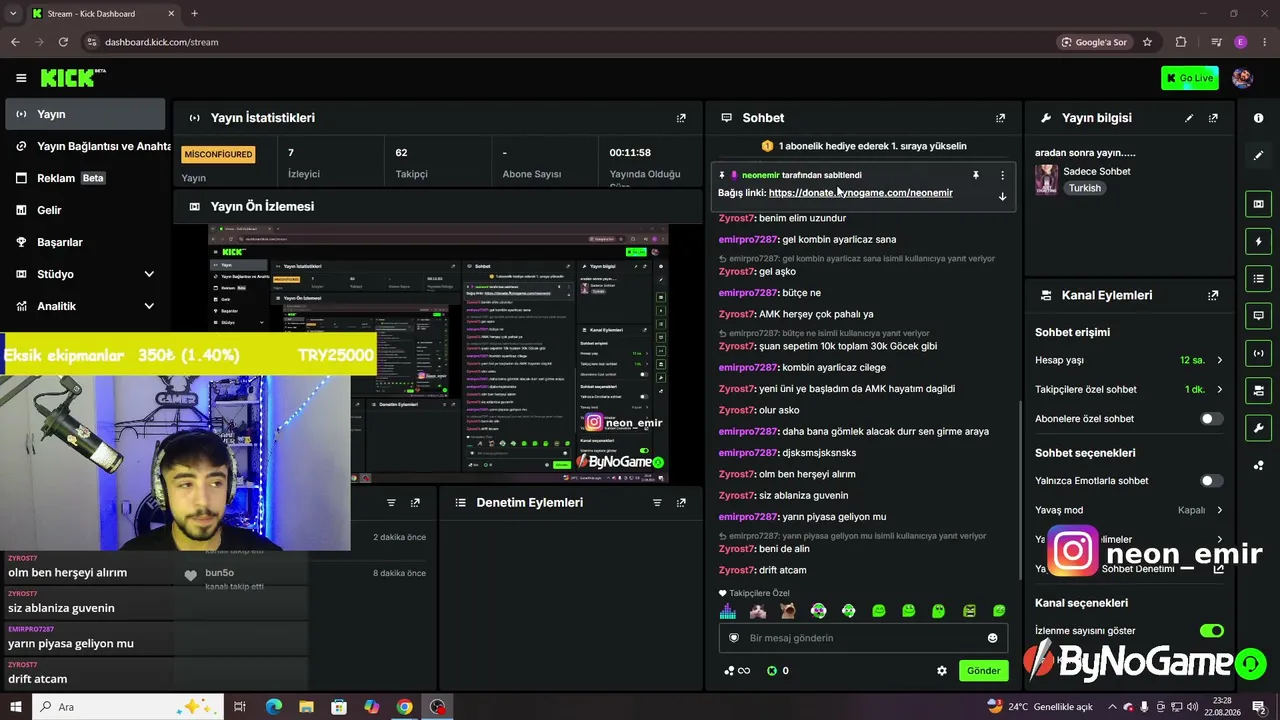
Task: Turn off İzlenme sayısını göster switch
Action: coord(1211,631)
